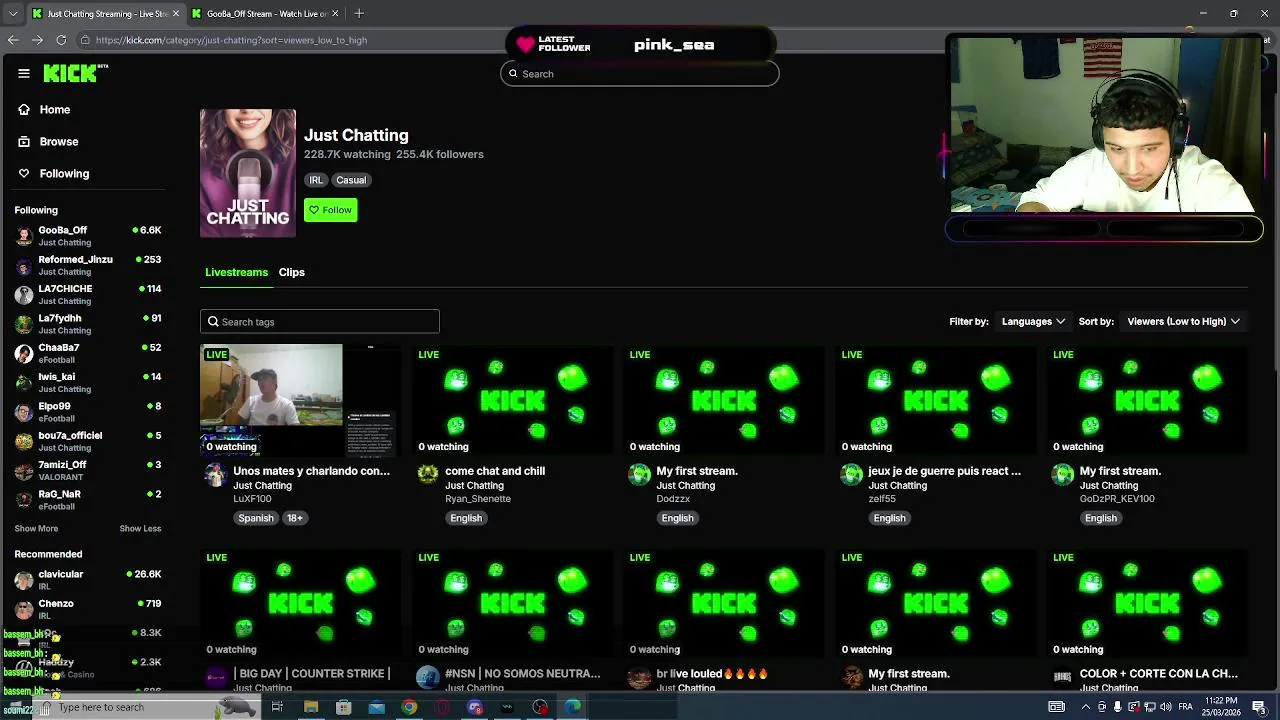Go back in browser history
1280x720 pixels.
[13, 40]
